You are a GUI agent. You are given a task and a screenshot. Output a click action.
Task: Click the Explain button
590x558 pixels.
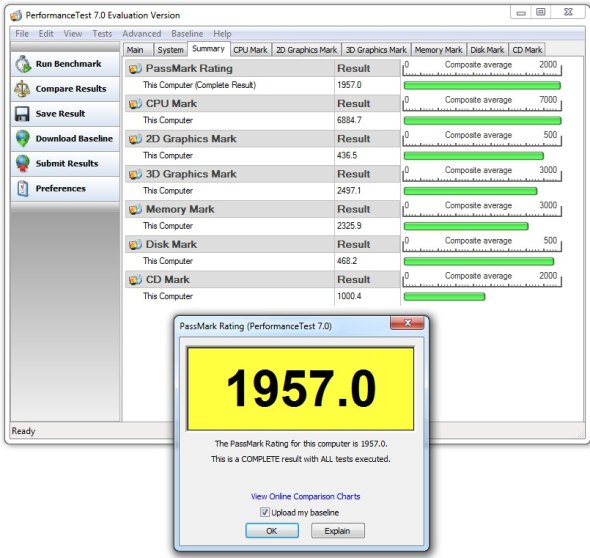338,531
